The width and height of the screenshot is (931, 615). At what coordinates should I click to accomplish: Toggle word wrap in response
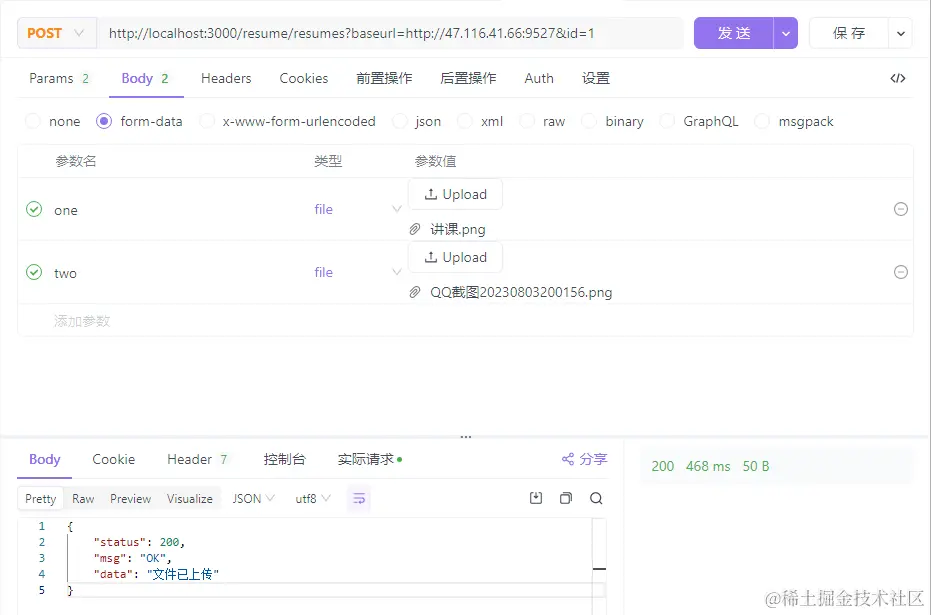pos(359,499)
